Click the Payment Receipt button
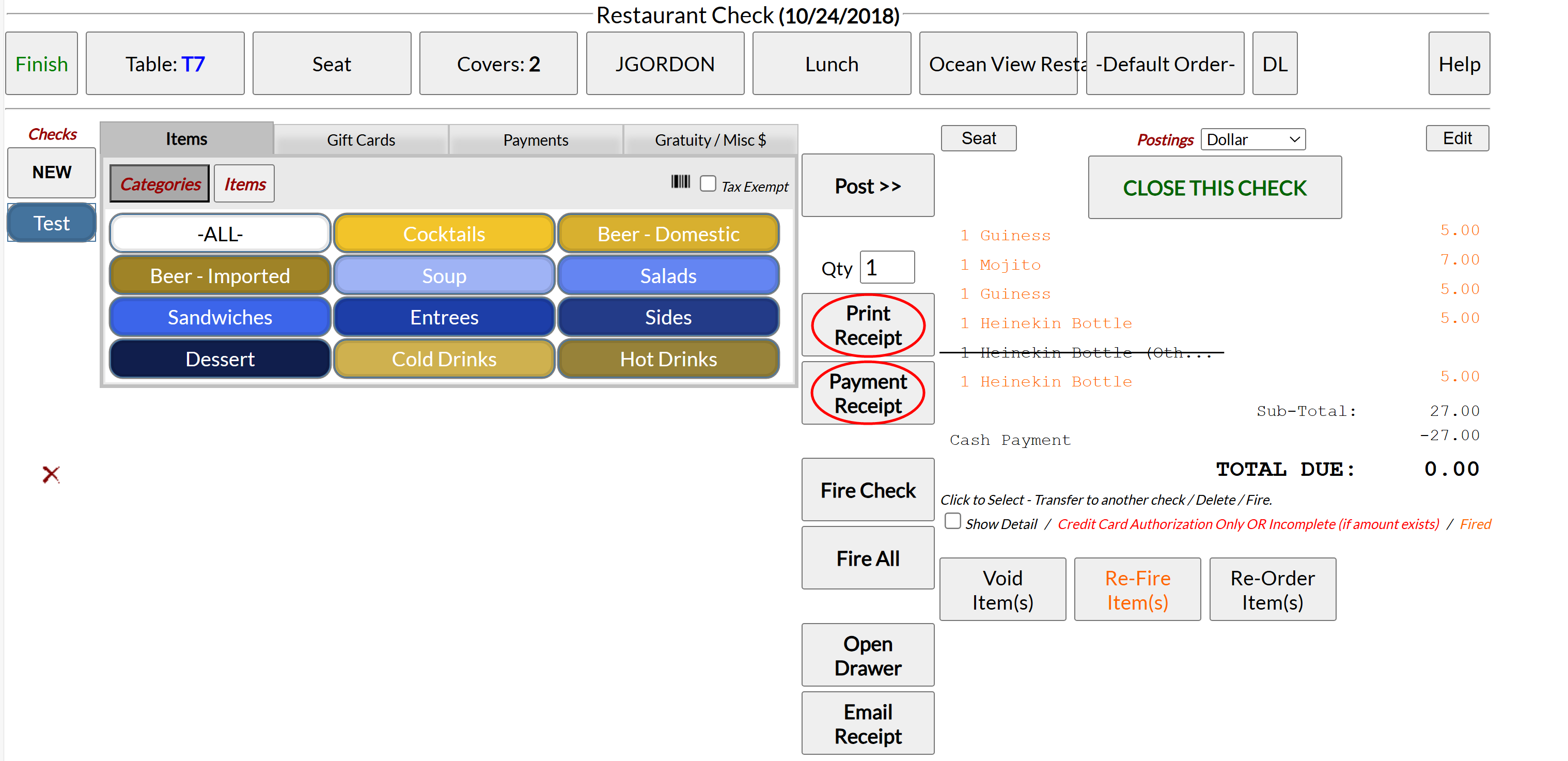 coord(867,393)
